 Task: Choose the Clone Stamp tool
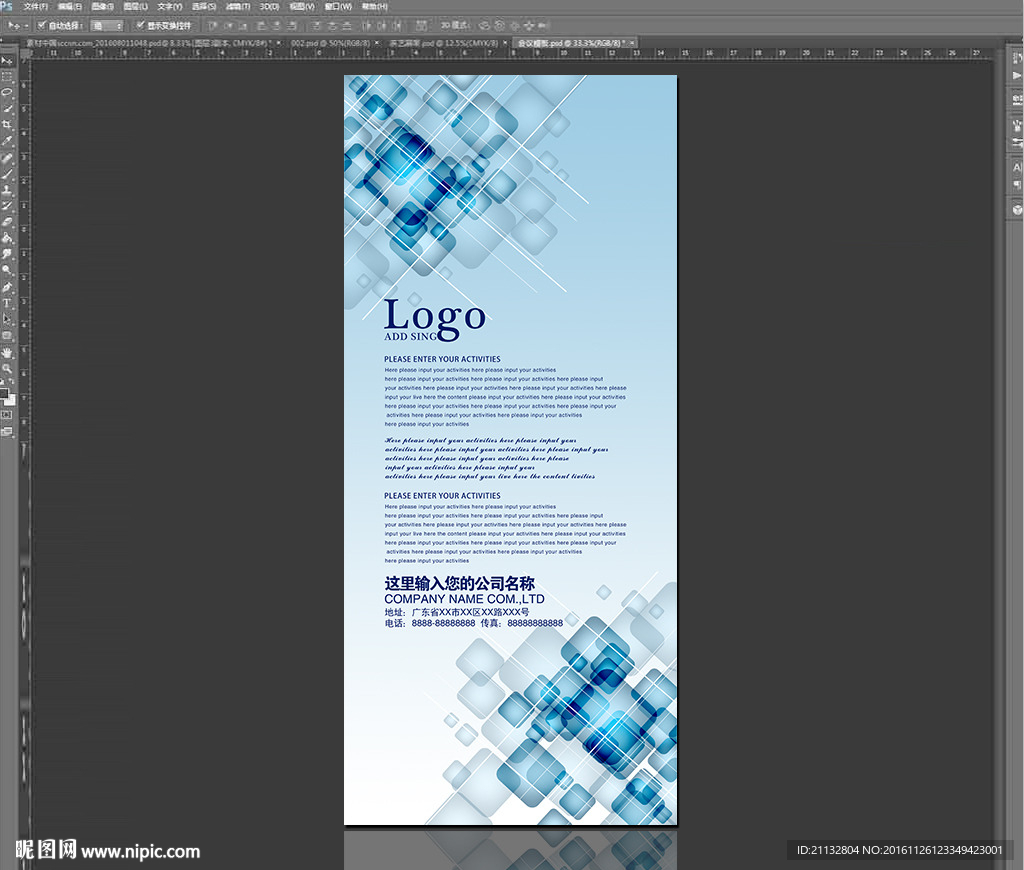[x=7, y=190]
